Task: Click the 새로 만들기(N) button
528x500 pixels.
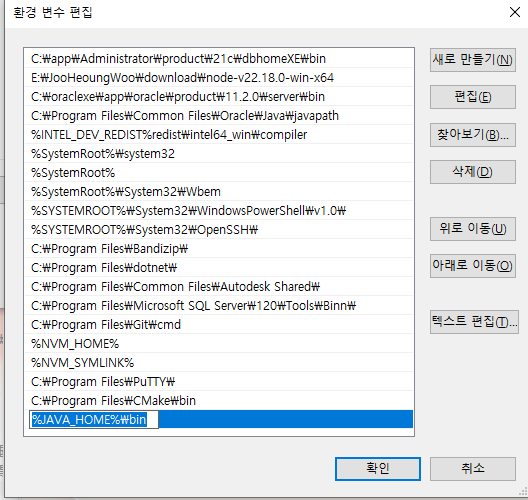Action: [x=472, y=60]
